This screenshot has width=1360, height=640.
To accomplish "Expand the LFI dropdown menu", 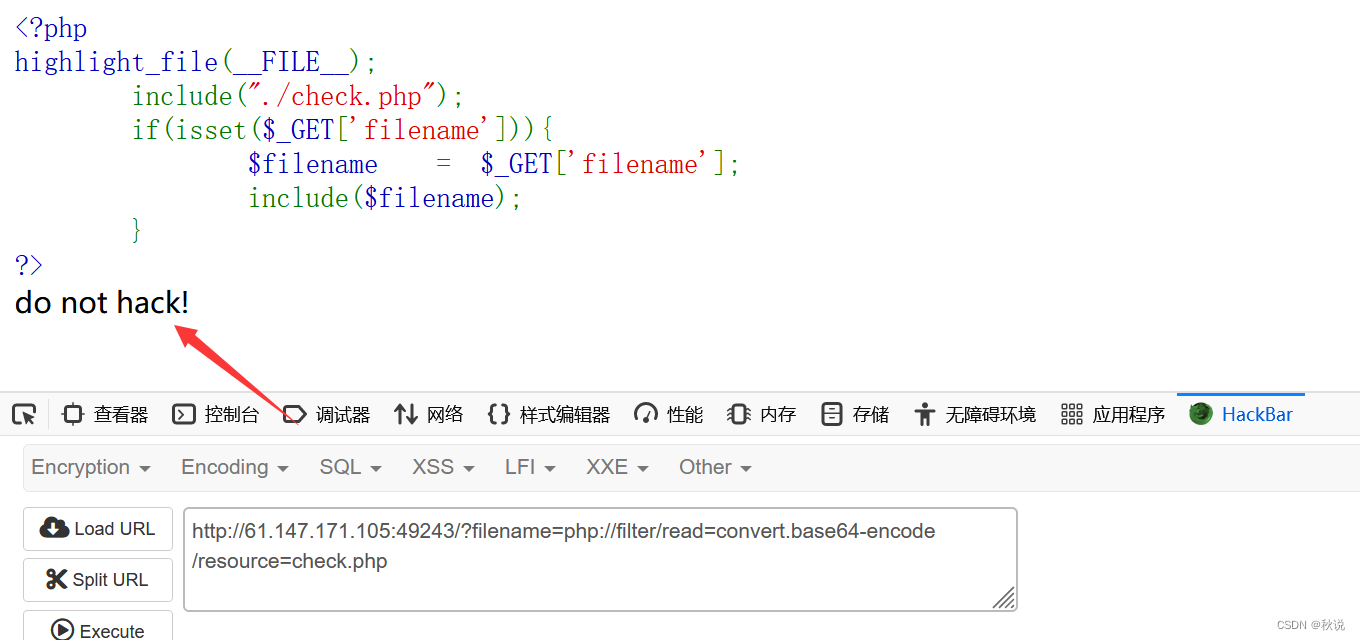I will (x=530, y=467).
